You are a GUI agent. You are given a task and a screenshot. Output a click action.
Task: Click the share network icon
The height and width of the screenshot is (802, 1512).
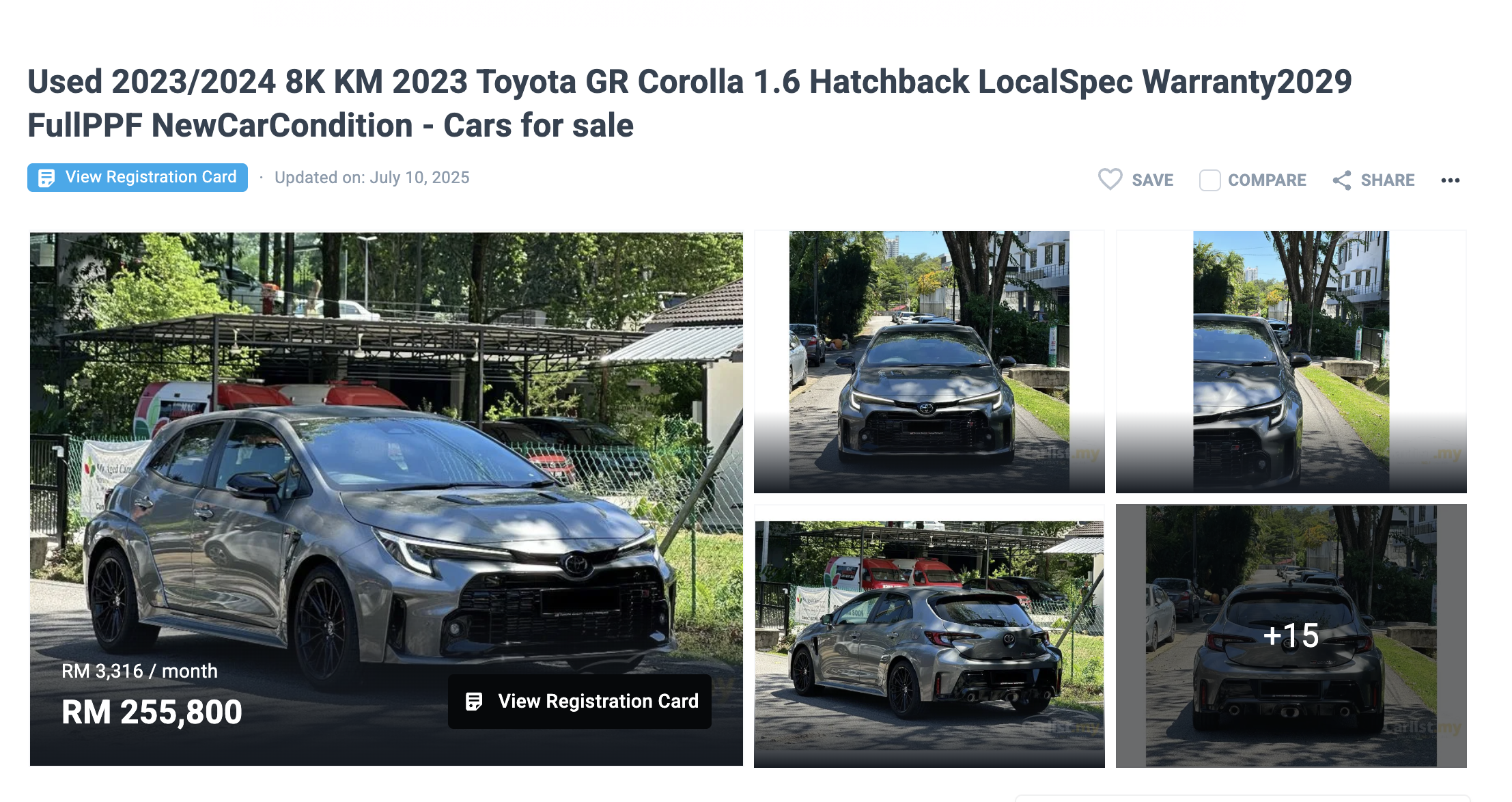[x=1341, y=180]
